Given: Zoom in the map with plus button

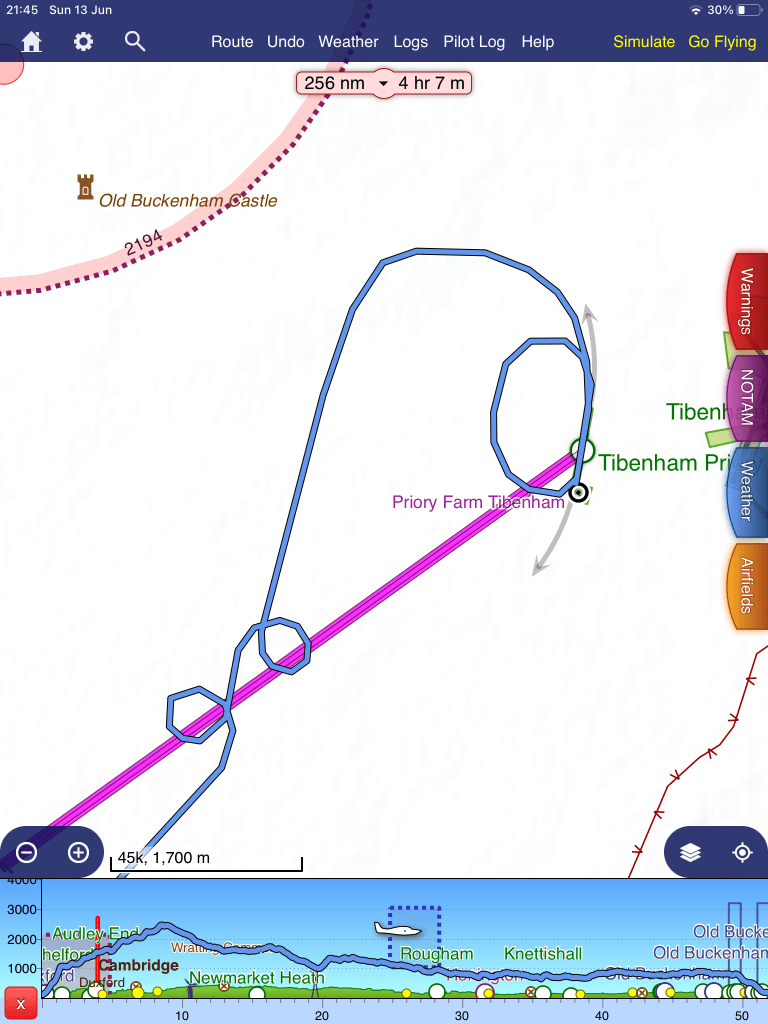Looking at the screenshot, I should point(78,853).
